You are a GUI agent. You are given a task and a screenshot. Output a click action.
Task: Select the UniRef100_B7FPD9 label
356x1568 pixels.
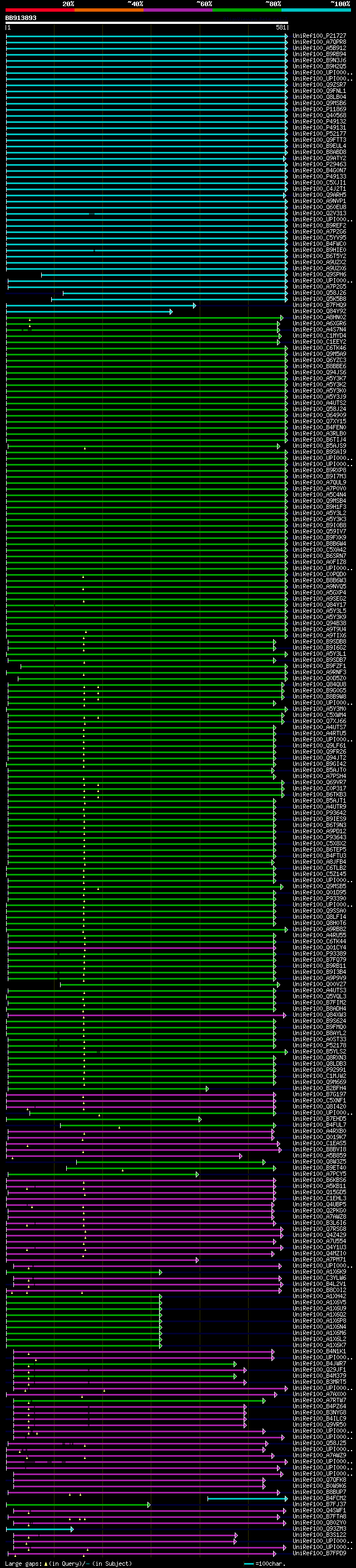tap(319, 1554)
